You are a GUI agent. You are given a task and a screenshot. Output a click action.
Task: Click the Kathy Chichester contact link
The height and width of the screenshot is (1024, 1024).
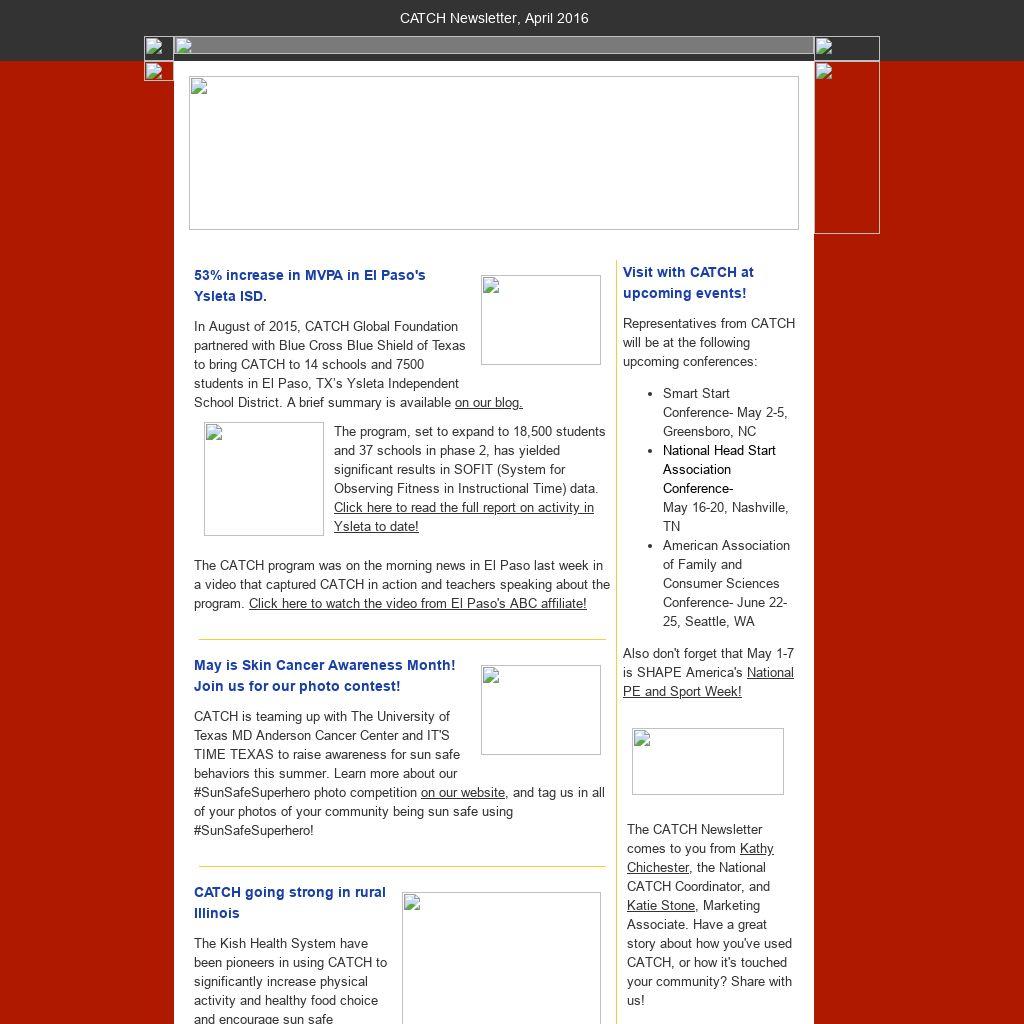[x=700, y=858]
